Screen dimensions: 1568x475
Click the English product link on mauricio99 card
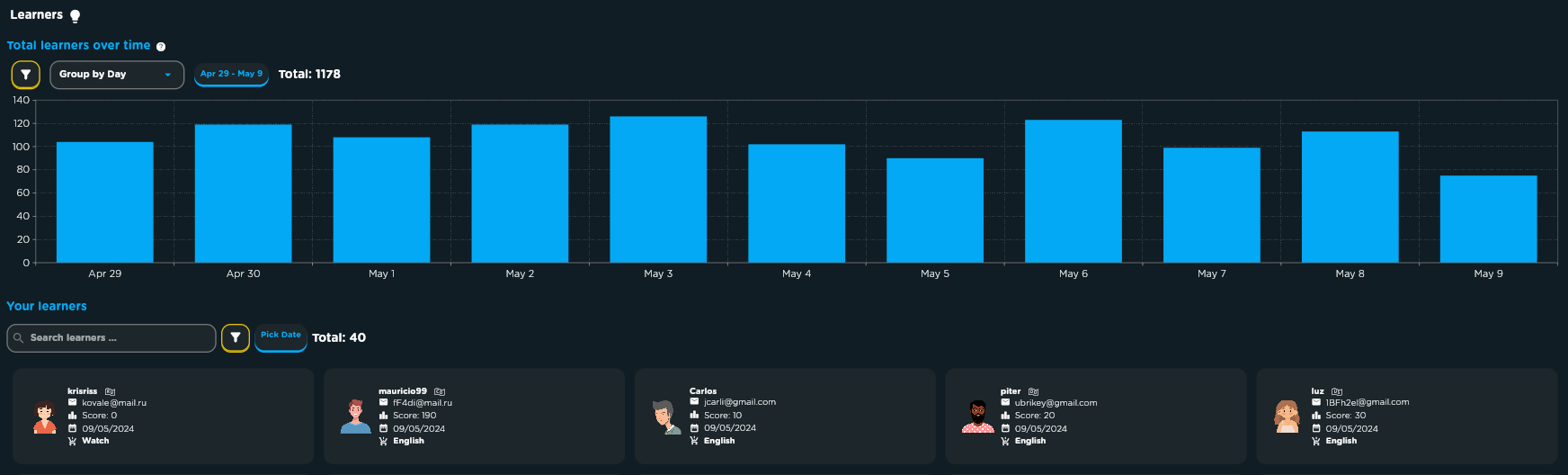pos(408,441)
